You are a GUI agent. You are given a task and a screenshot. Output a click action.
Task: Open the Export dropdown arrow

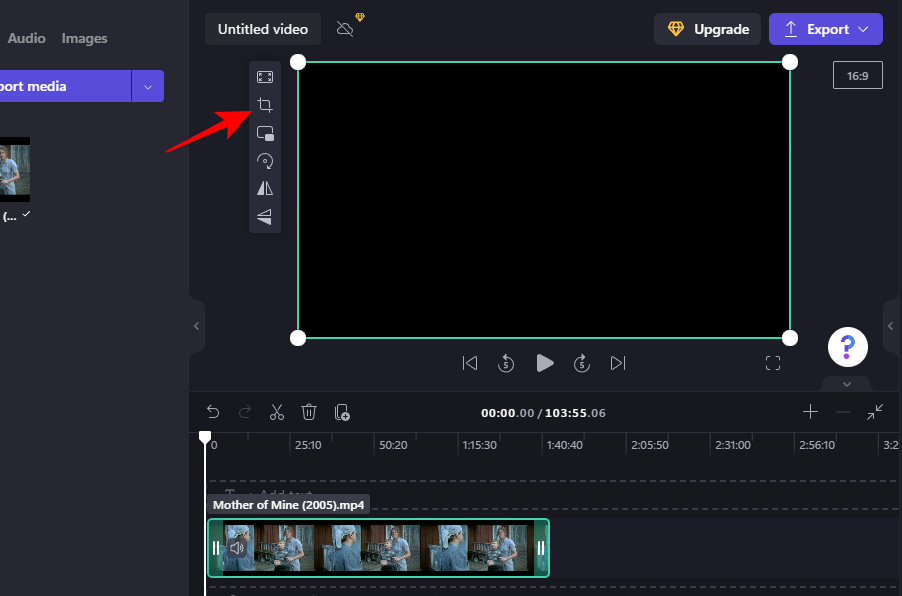(x=862, y=29)
